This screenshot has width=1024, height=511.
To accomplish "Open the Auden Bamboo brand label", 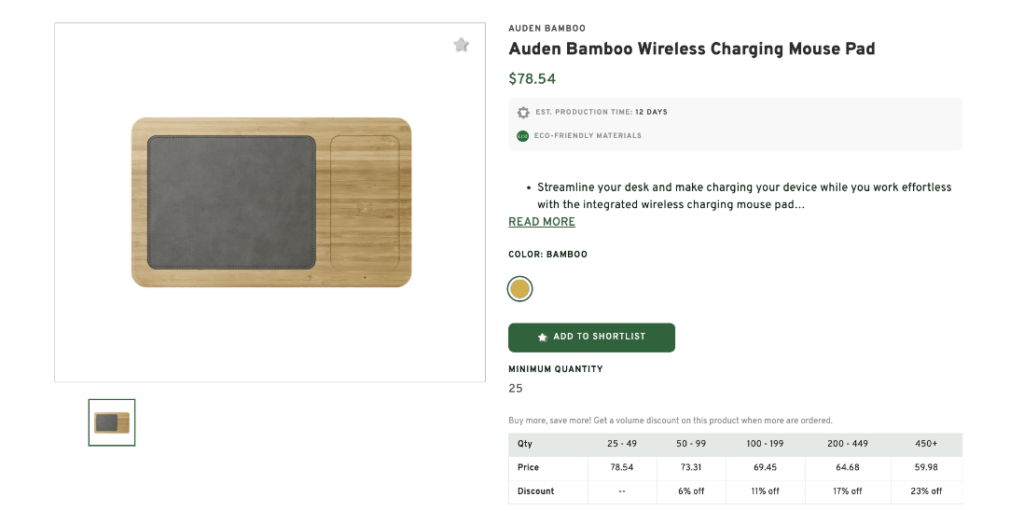I will (x=547, y=29).
